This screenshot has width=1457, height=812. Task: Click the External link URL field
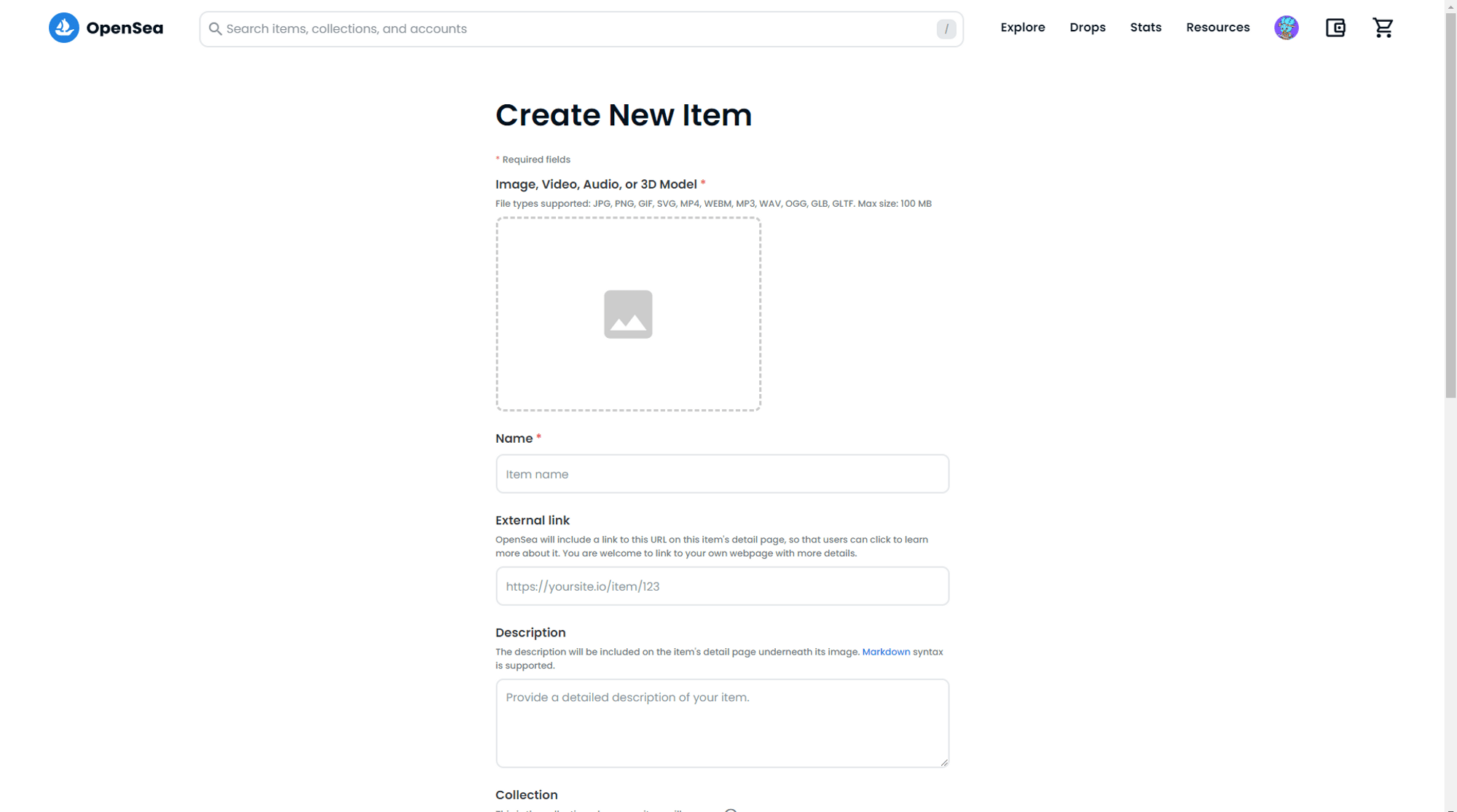721,586
